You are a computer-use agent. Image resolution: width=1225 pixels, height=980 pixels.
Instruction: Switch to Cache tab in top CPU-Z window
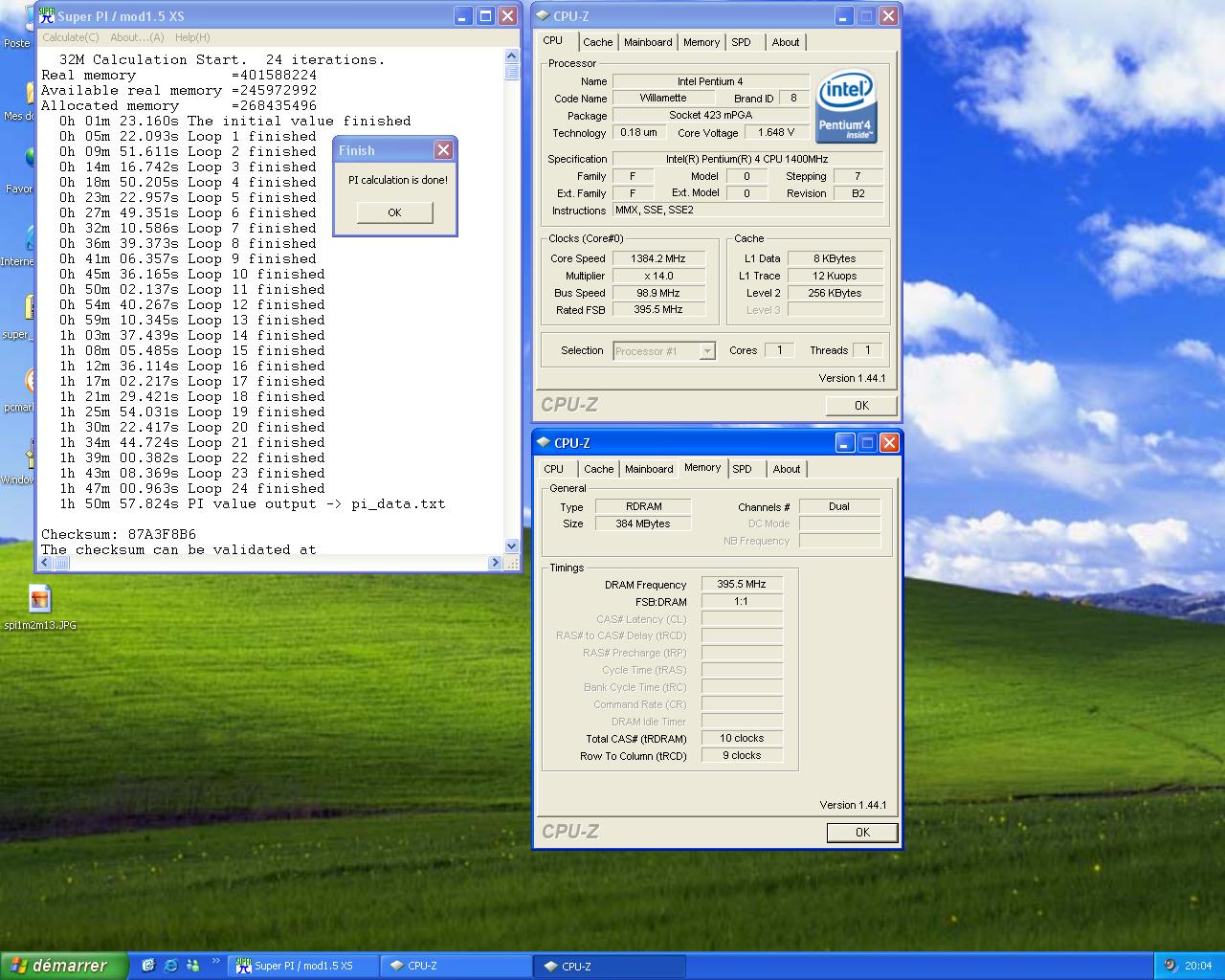pyautogui.click(x=598, y=42)
